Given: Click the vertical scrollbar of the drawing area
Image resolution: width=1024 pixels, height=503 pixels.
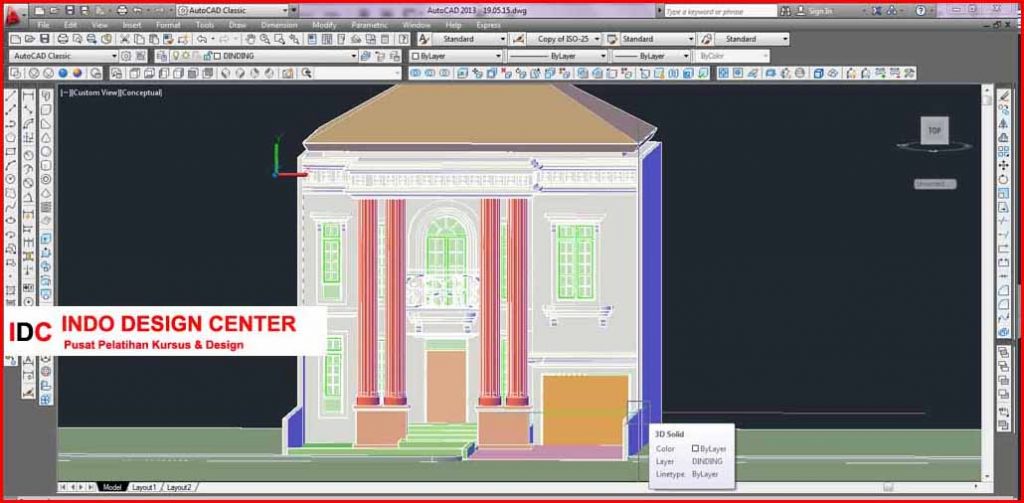Looking at the screenshot, I should point(986,284).
